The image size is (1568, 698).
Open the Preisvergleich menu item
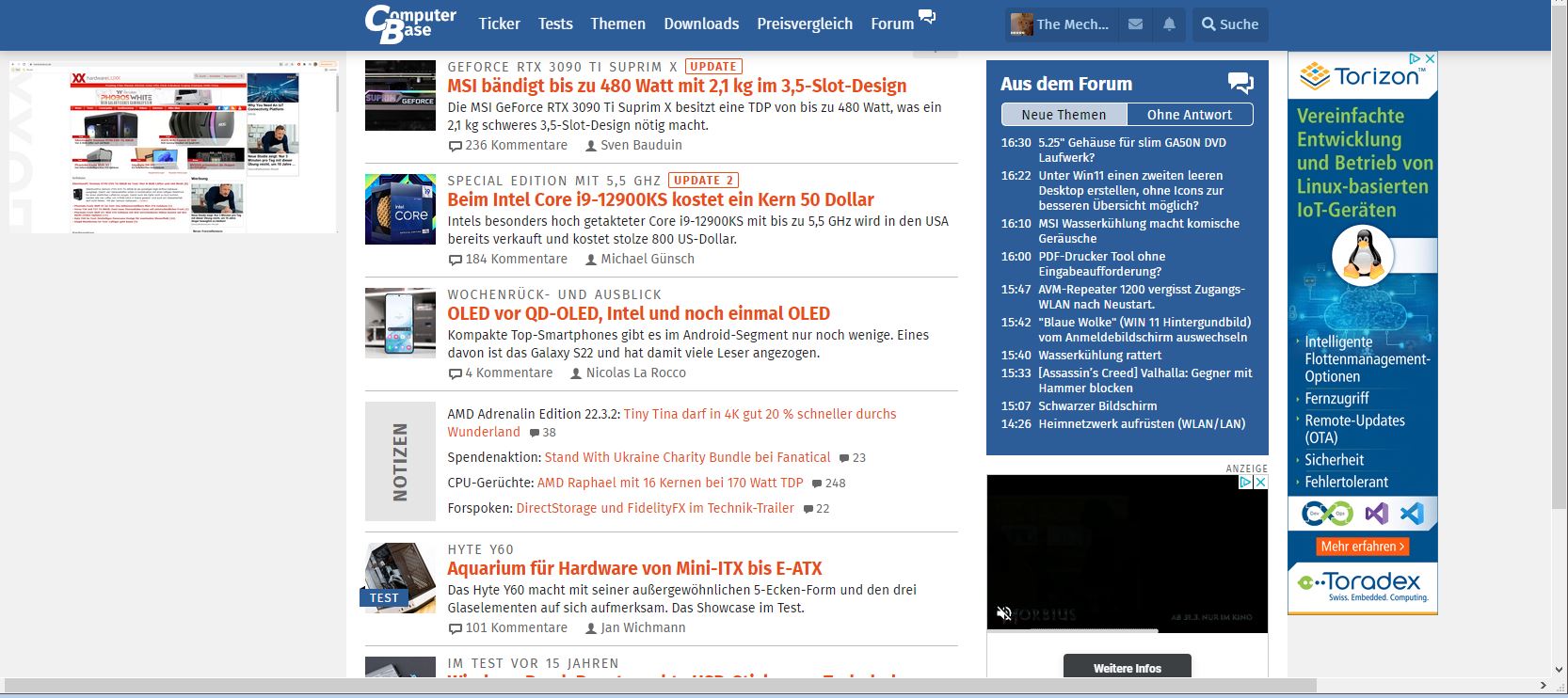pyautogui.click(x=805, y=24)
